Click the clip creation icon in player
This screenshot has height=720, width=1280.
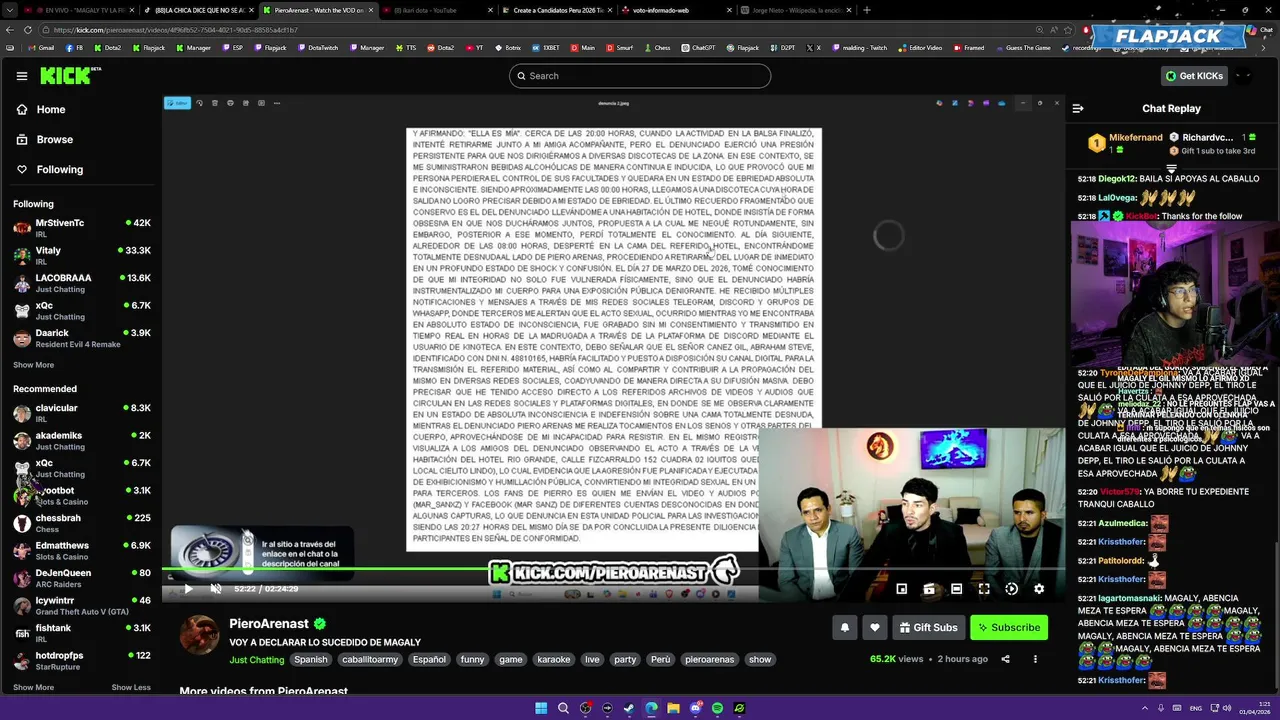point(929,589)
